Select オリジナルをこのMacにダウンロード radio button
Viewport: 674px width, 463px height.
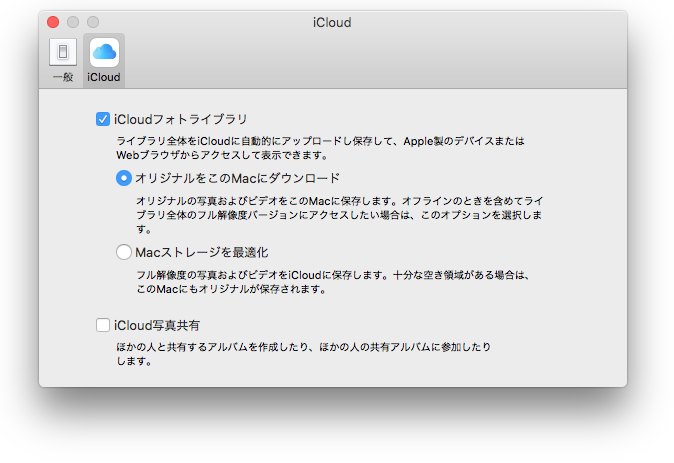tap(124, 179)
